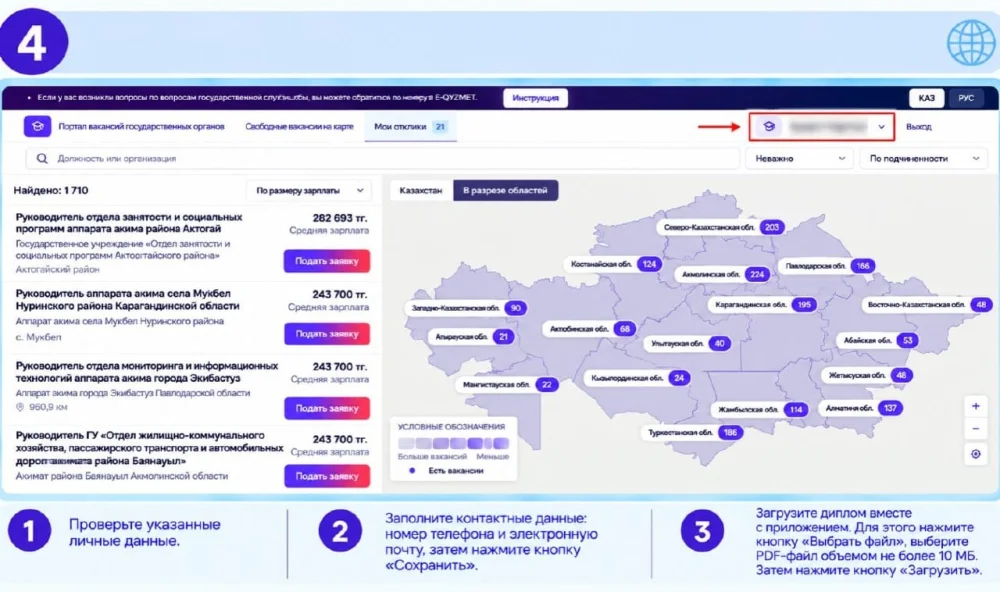
Task: Switch language to КАЗ
Action: 926,98
